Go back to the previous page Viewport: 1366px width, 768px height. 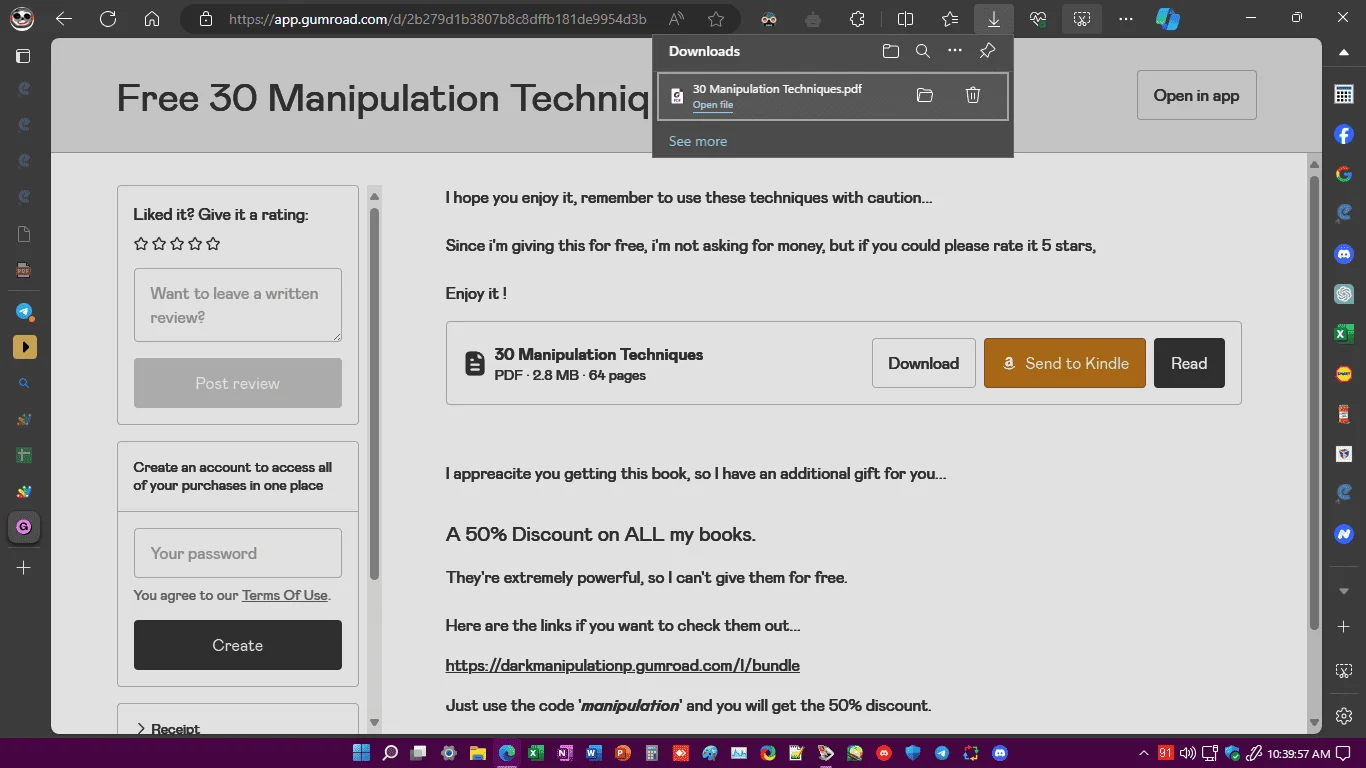point(64,19)
